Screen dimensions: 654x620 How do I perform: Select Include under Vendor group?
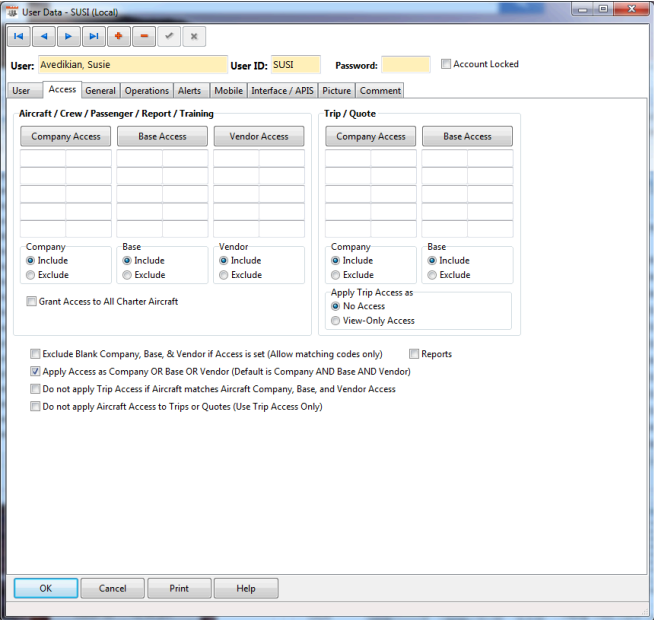tap(224, 261)
